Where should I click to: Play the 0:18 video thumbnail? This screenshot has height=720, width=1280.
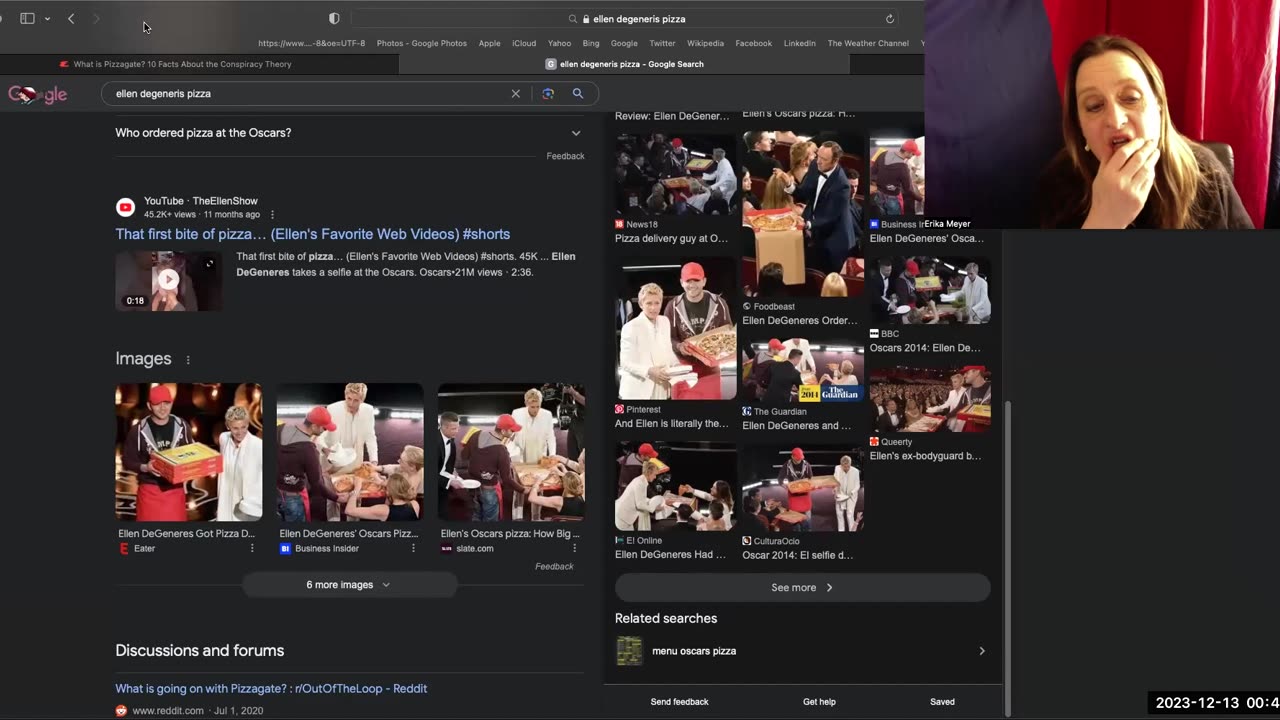(x=168, y=280)
